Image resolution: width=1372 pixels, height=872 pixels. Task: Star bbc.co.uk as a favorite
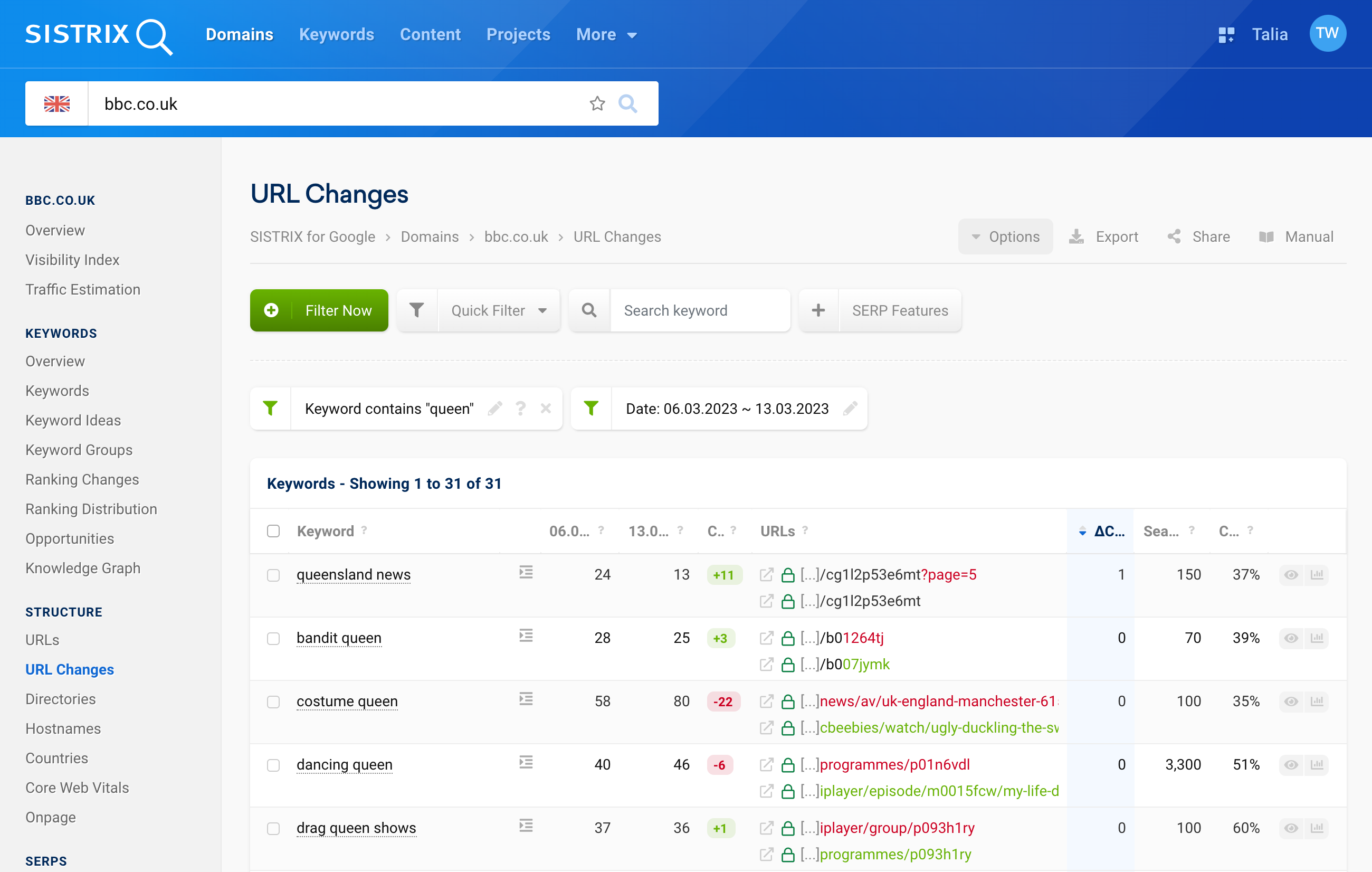coord(597,104)
